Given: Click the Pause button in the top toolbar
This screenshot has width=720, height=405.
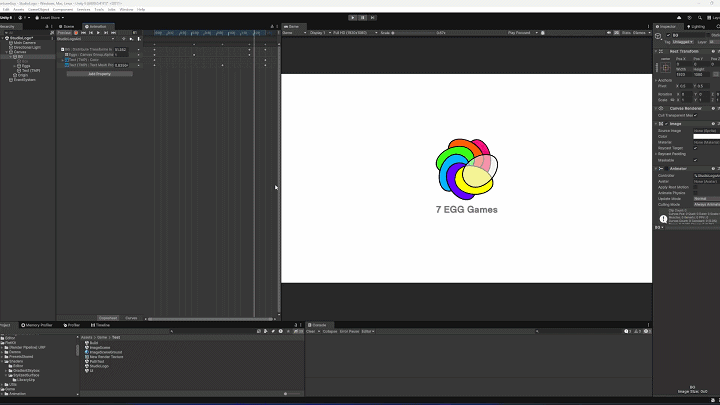Looking at the screenshot, I should (362, 17).
